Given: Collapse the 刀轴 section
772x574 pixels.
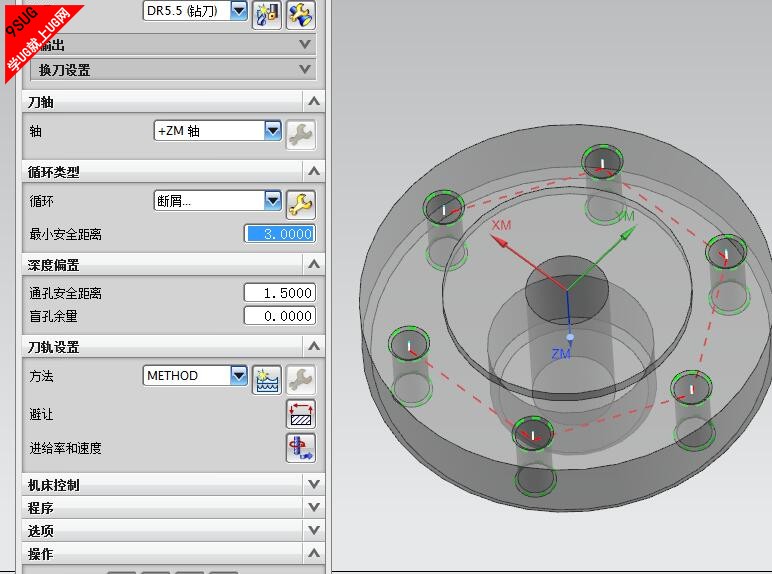Looking at the screenshot, I should click(314, 102).
